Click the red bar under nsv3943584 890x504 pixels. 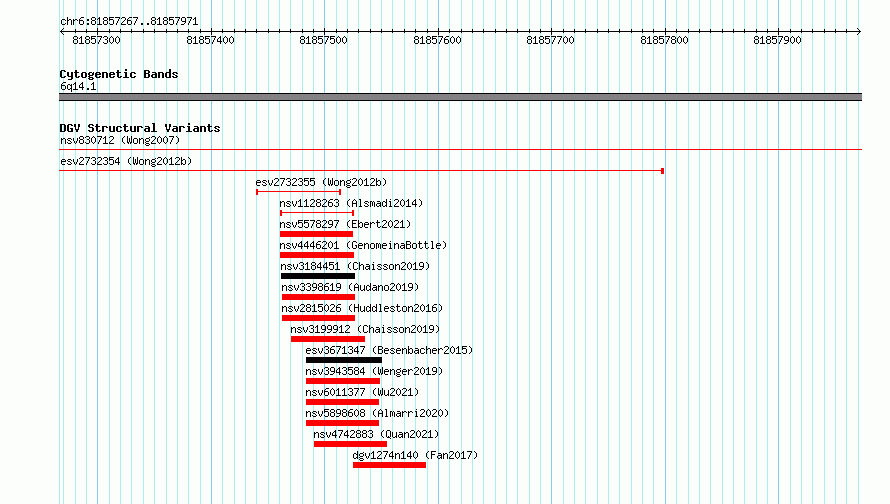[x=343, y=381]
